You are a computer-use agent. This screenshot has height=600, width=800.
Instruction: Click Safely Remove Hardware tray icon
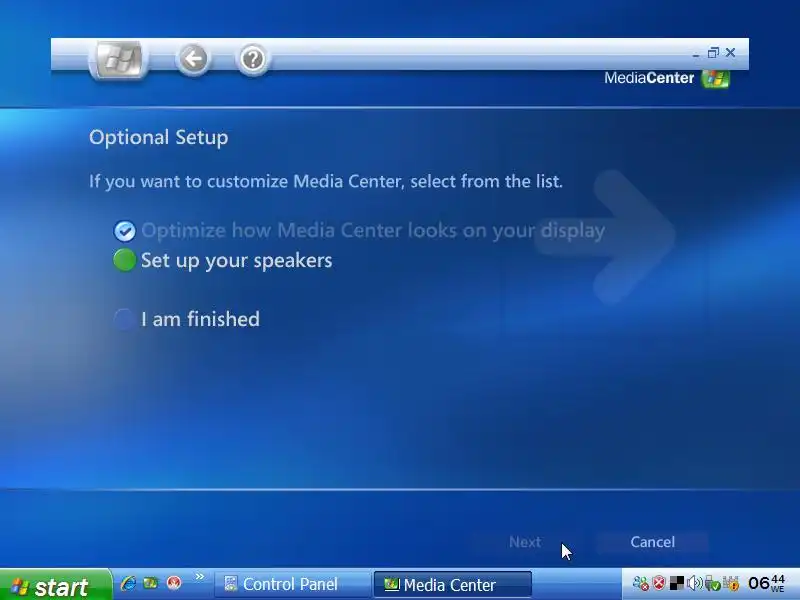coord(713,583)
